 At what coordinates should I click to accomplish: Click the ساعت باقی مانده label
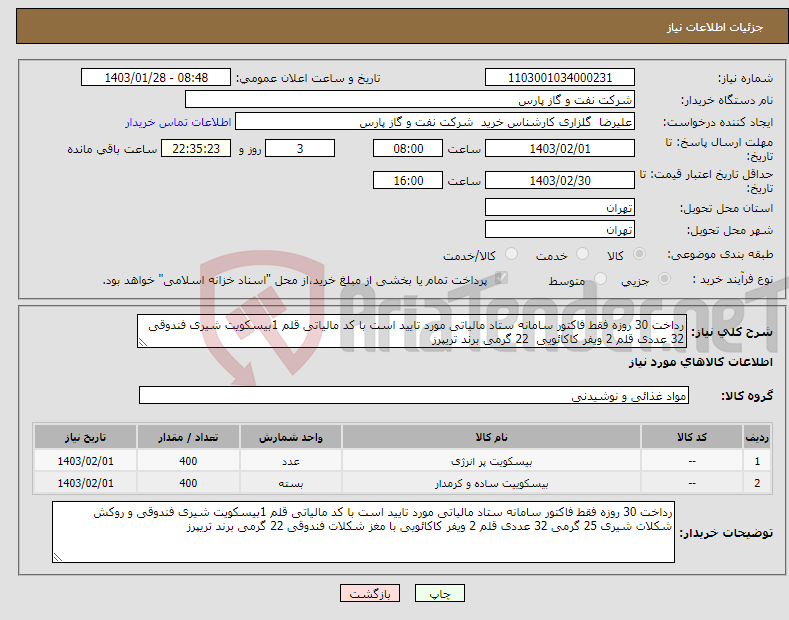coord(112,149)
